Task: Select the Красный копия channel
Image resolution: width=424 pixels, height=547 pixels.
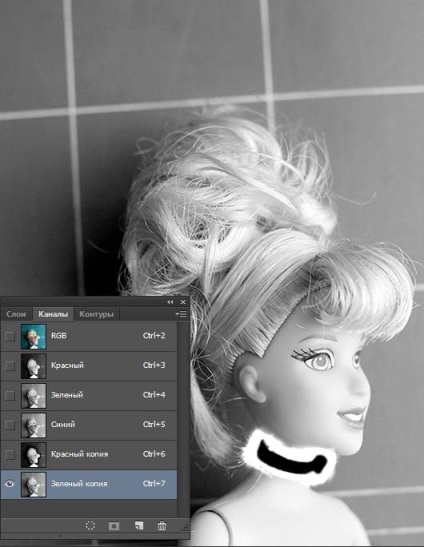Action: (89, 455)
